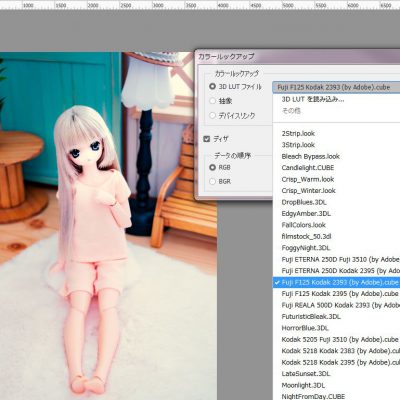Pick Candlelight.CUBE preset
Image resolution: width=400 pixels, height=400 pixels.
click(x=308, y=168)
